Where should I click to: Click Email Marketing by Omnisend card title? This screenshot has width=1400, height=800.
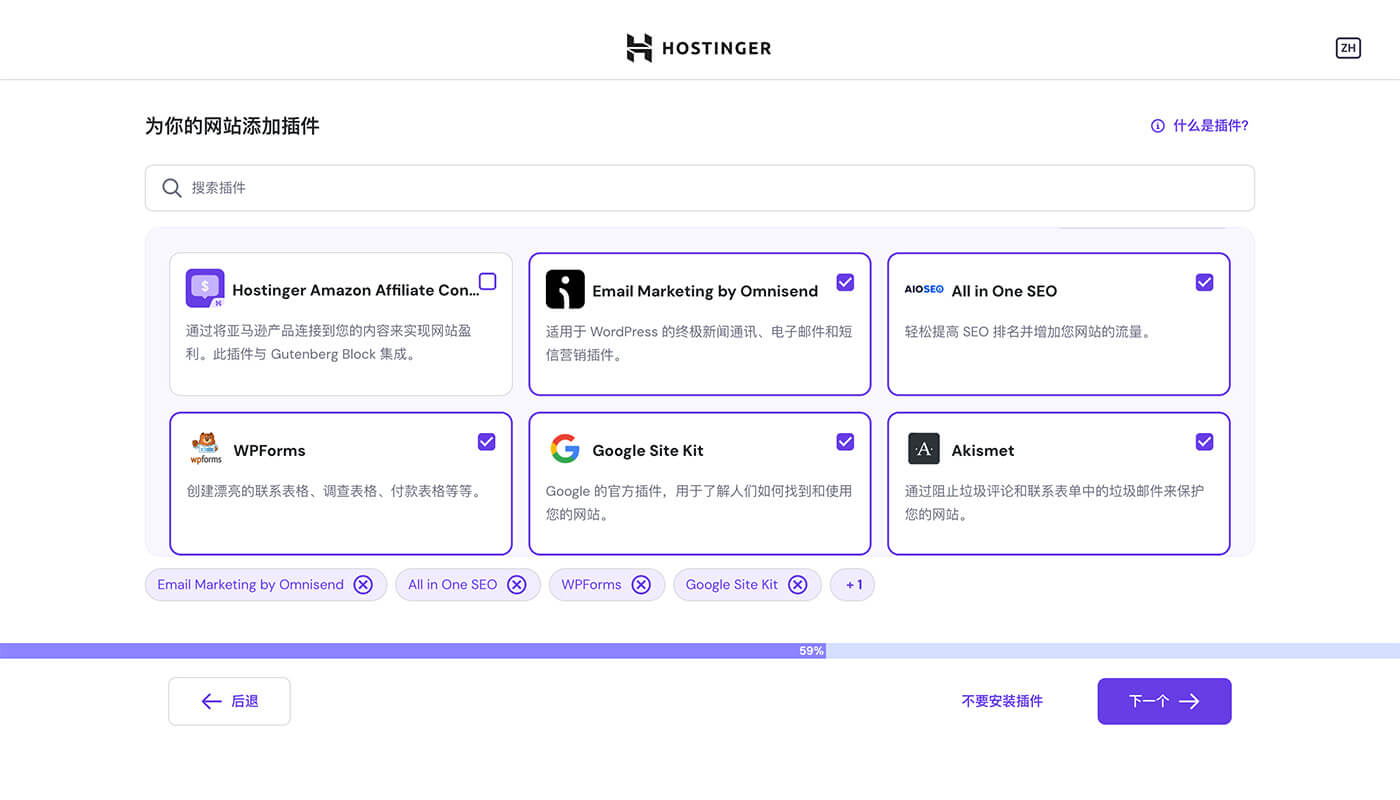pos(705,291)
